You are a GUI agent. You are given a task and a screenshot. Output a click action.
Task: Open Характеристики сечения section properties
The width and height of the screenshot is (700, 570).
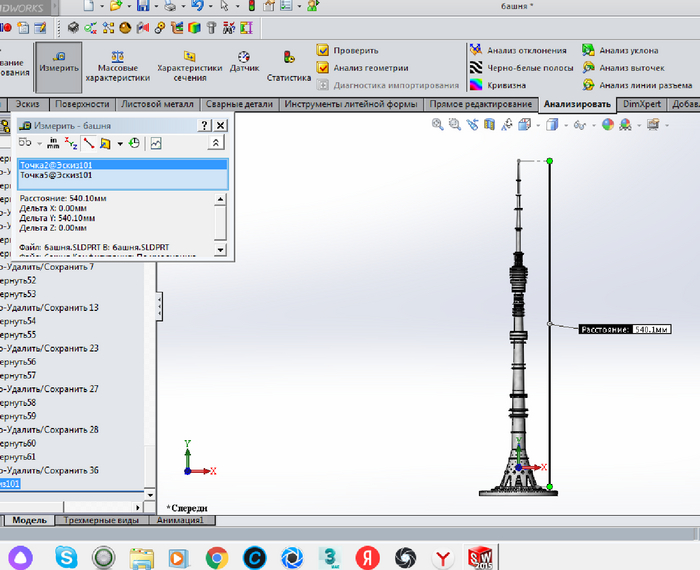point(189,65)
